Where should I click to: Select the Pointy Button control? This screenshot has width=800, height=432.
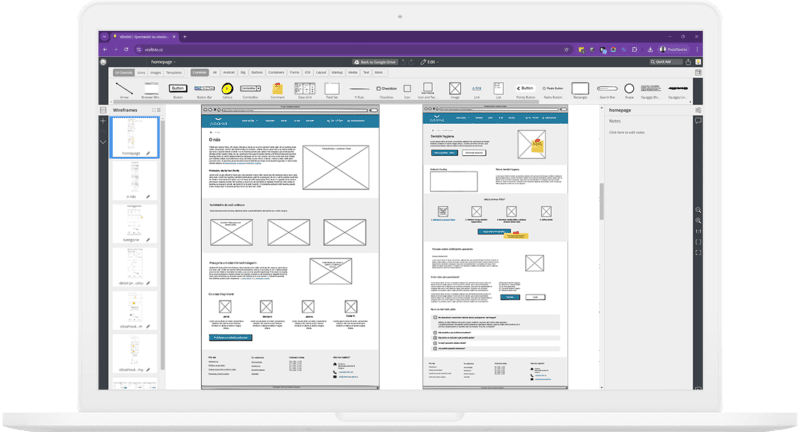(524, 90)
